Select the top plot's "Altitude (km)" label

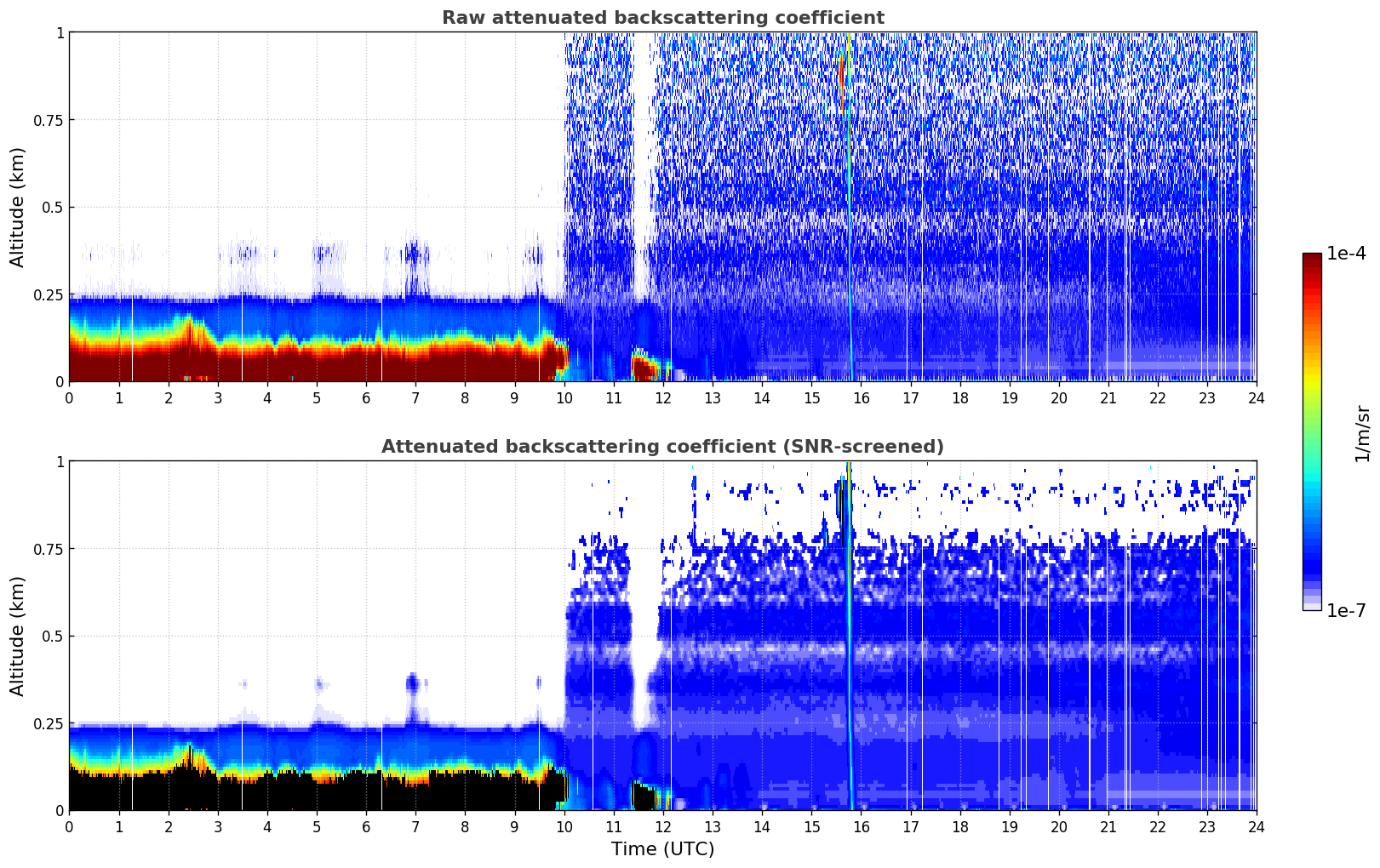(x=18, y=207)
